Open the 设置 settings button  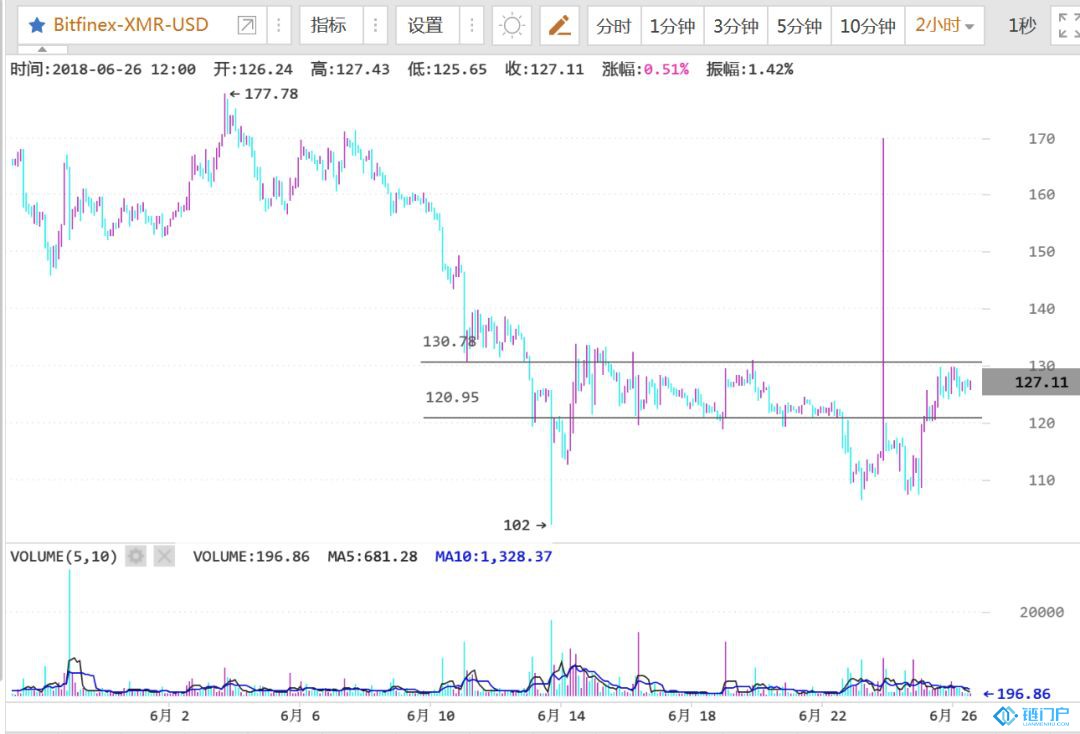425,25
